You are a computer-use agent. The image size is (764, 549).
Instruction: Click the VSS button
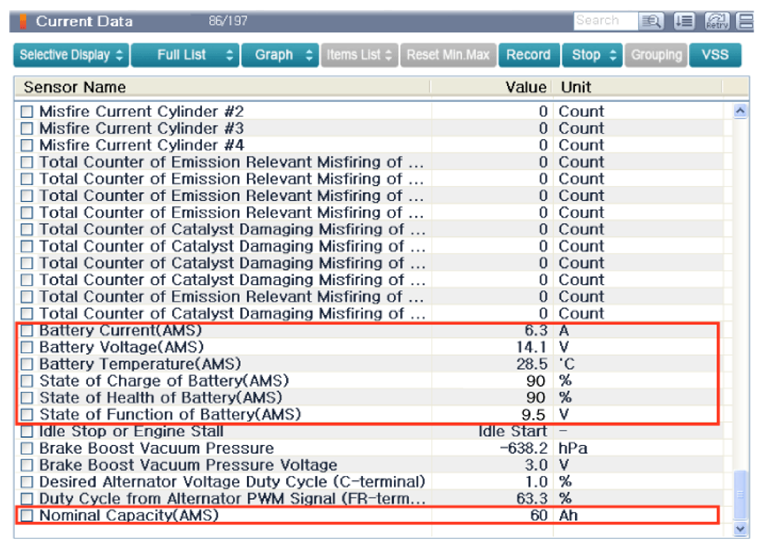tap(715, 55)
